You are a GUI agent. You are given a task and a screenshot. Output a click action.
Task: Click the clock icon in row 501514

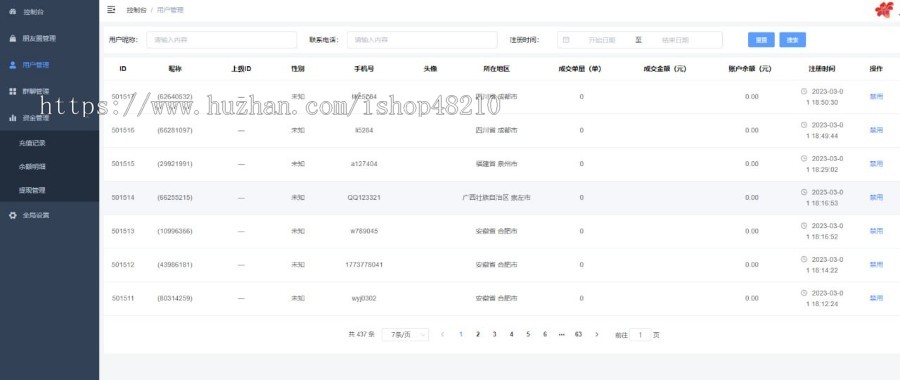point(804,192)
